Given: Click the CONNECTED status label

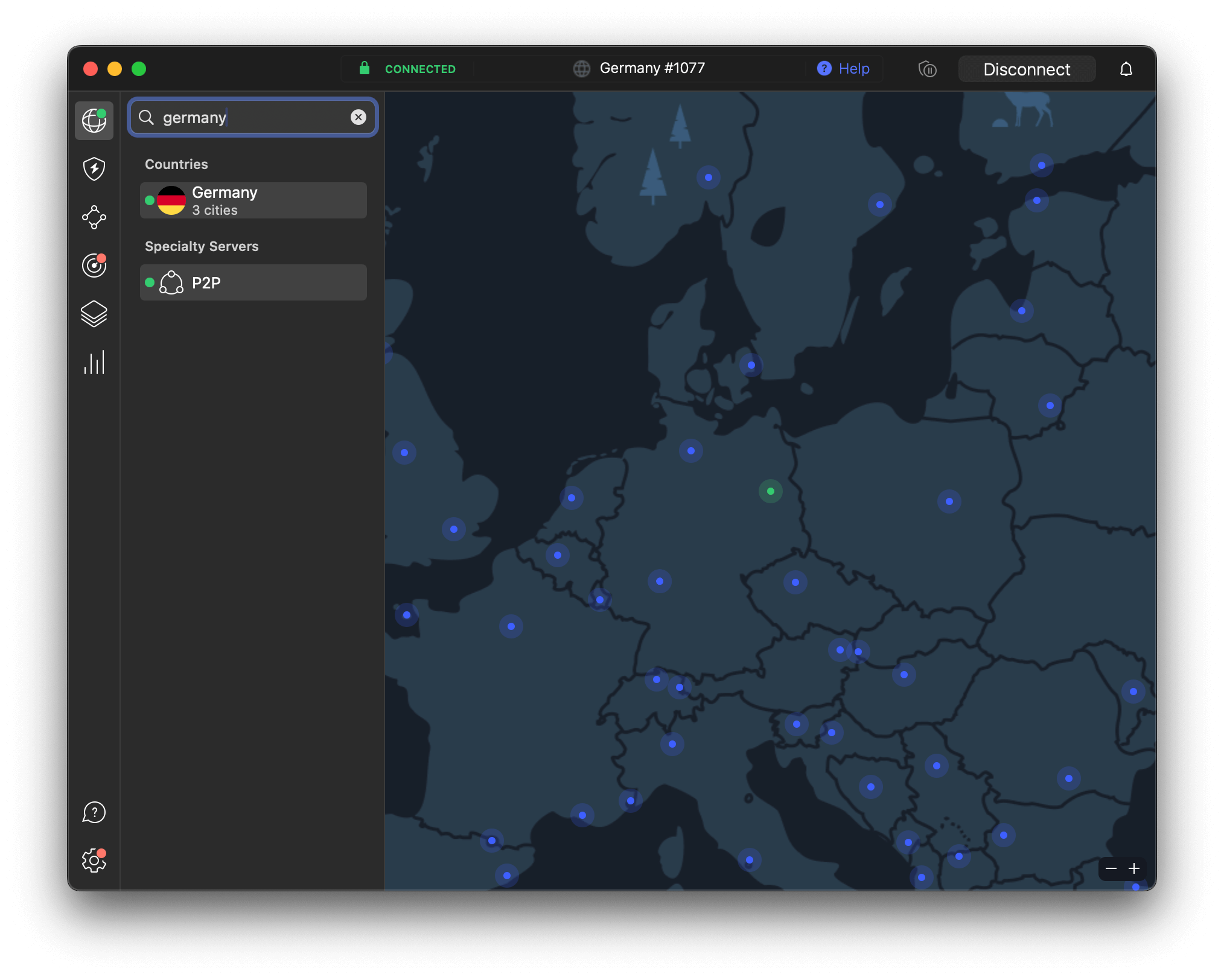Looking at the screenshot, I should coord(421,69).
